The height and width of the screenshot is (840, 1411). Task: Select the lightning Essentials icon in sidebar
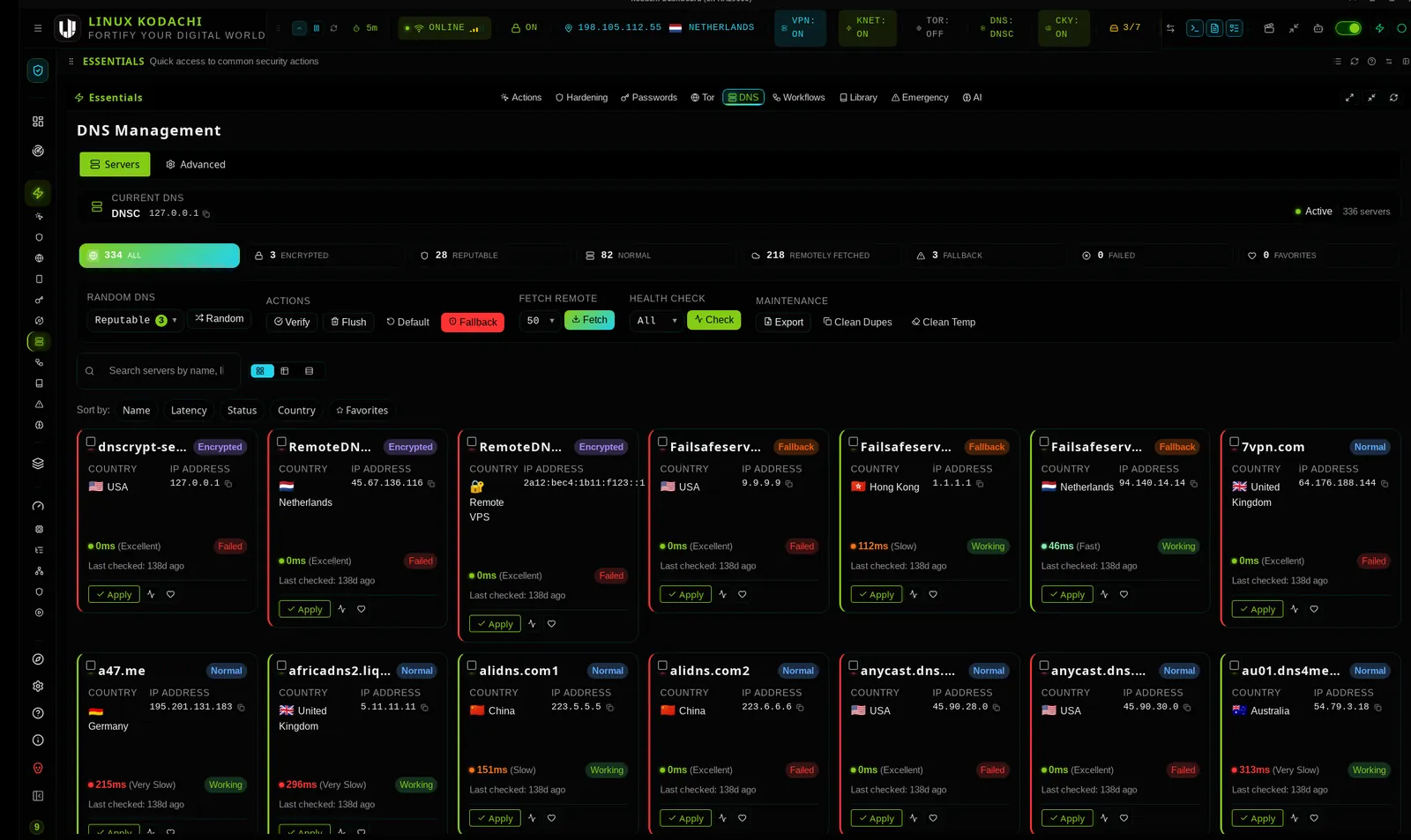click(x=38, y=193)
